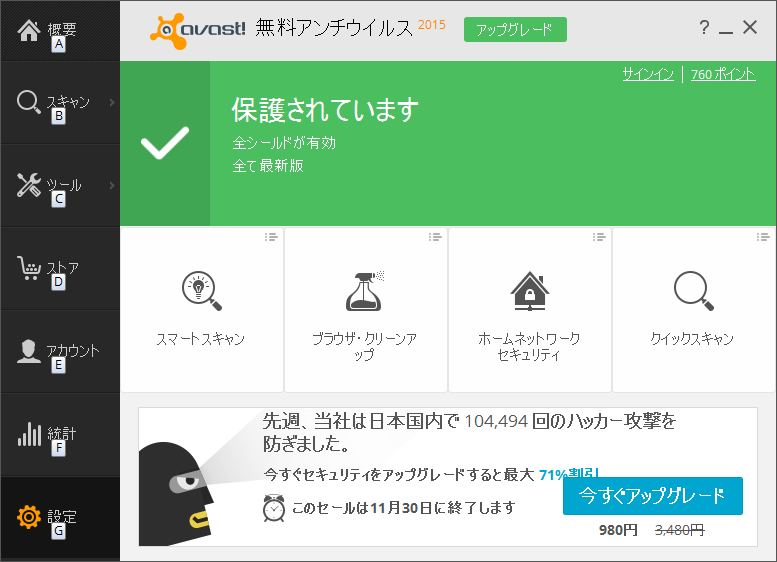Image resolution: width=777 pixels, height=562 pixels.
Task: Click the 104,494 attack count text
Action: pos(496,421)
